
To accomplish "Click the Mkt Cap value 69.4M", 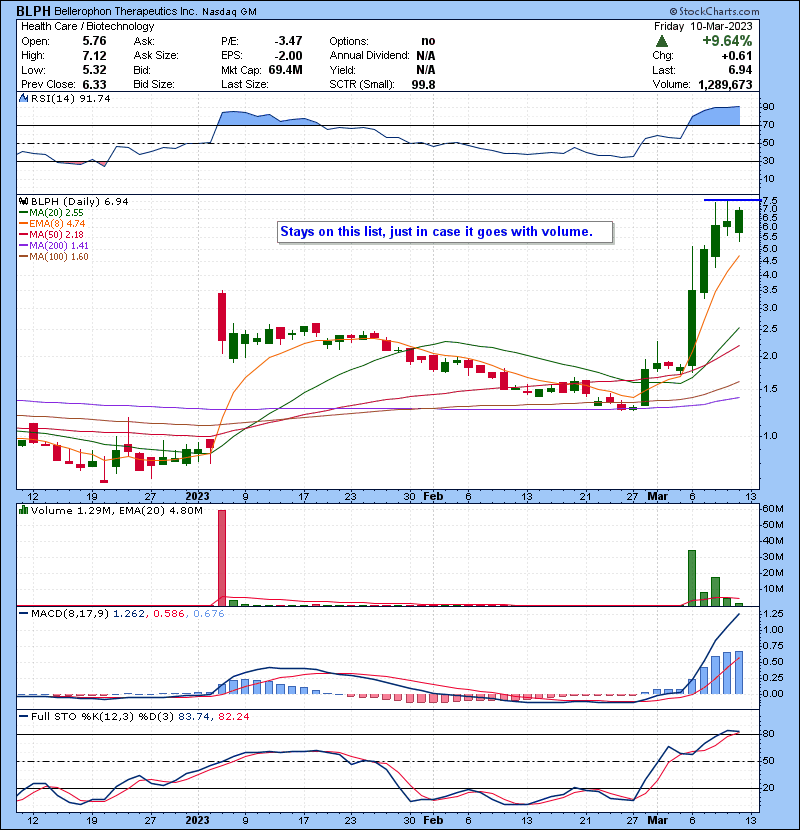I will (x=285, y=70).
